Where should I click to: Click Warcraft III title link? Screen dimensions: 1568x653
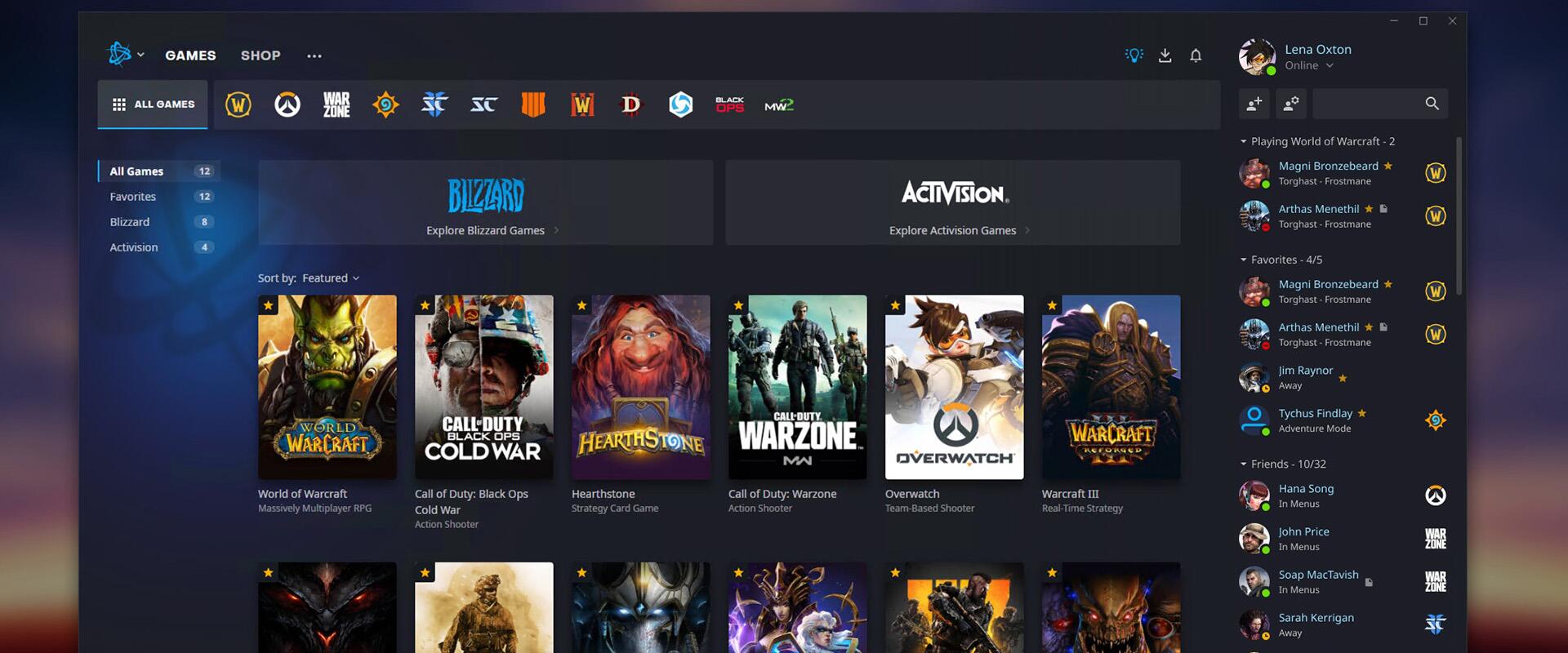click(1071, 494)
